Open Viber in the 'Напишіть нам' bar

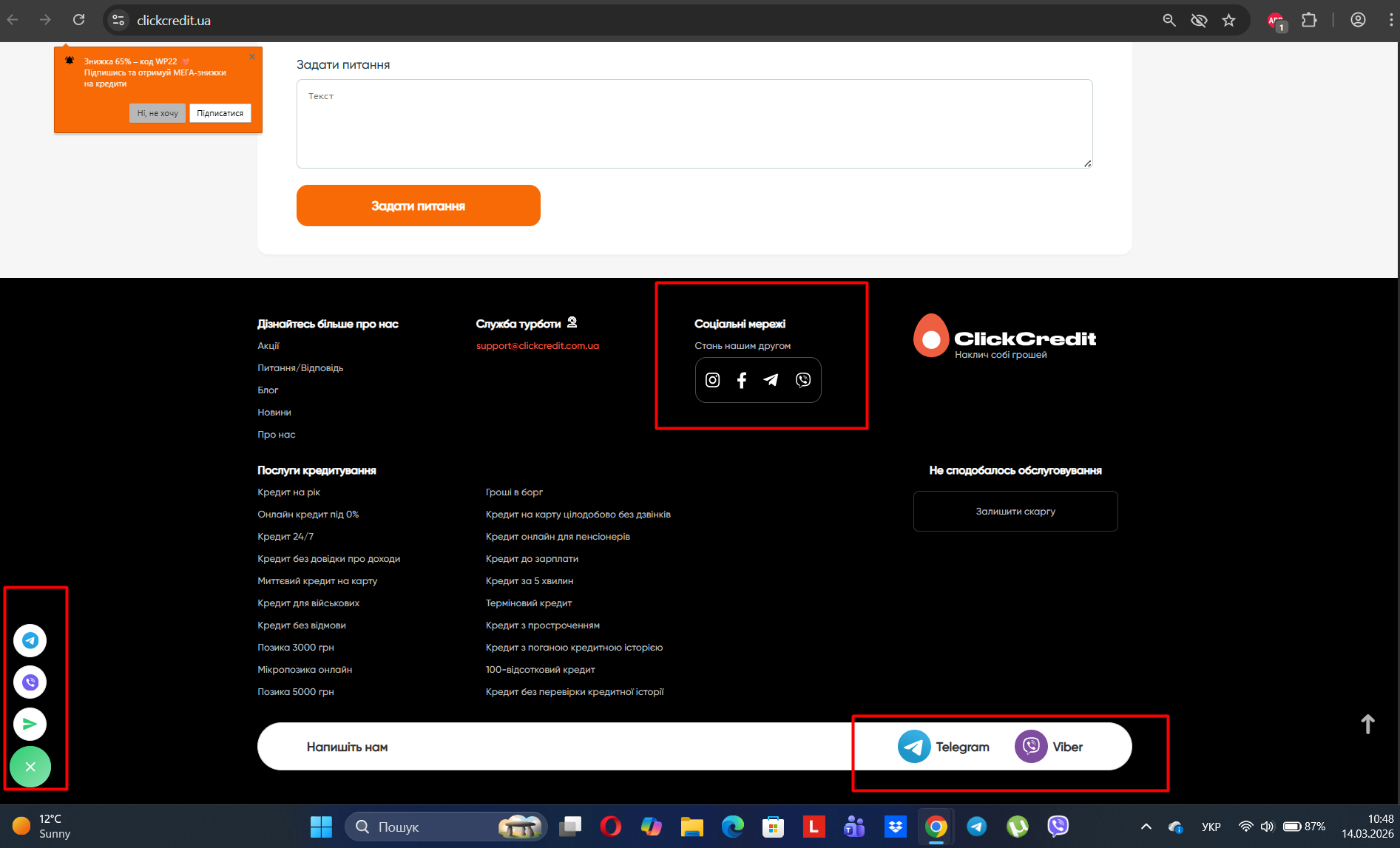click(x=1049, y=747)
